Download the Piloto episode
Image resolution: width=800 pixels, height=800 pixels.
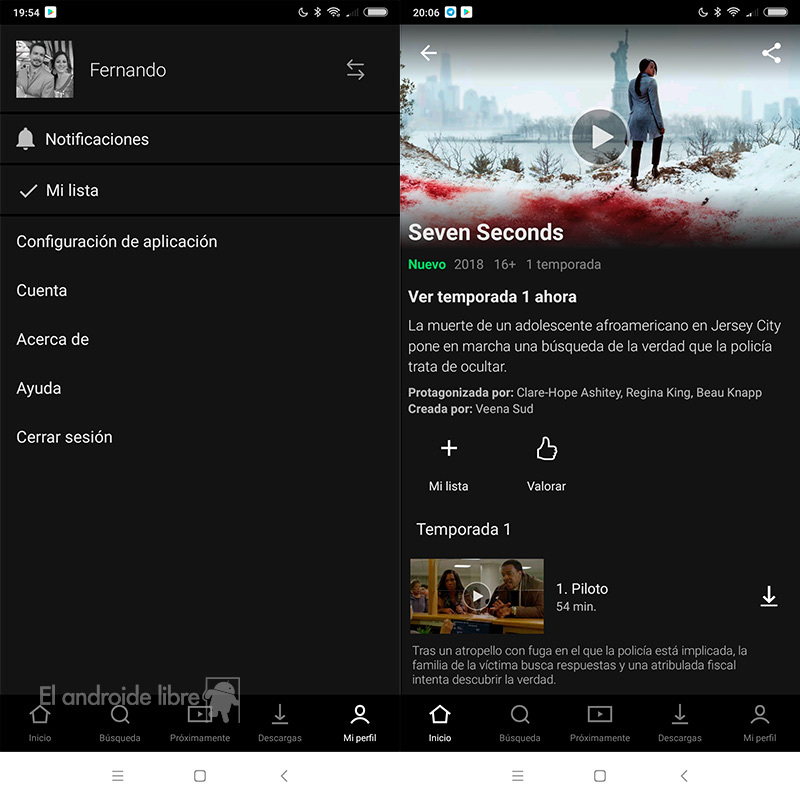tap(769, 596)
